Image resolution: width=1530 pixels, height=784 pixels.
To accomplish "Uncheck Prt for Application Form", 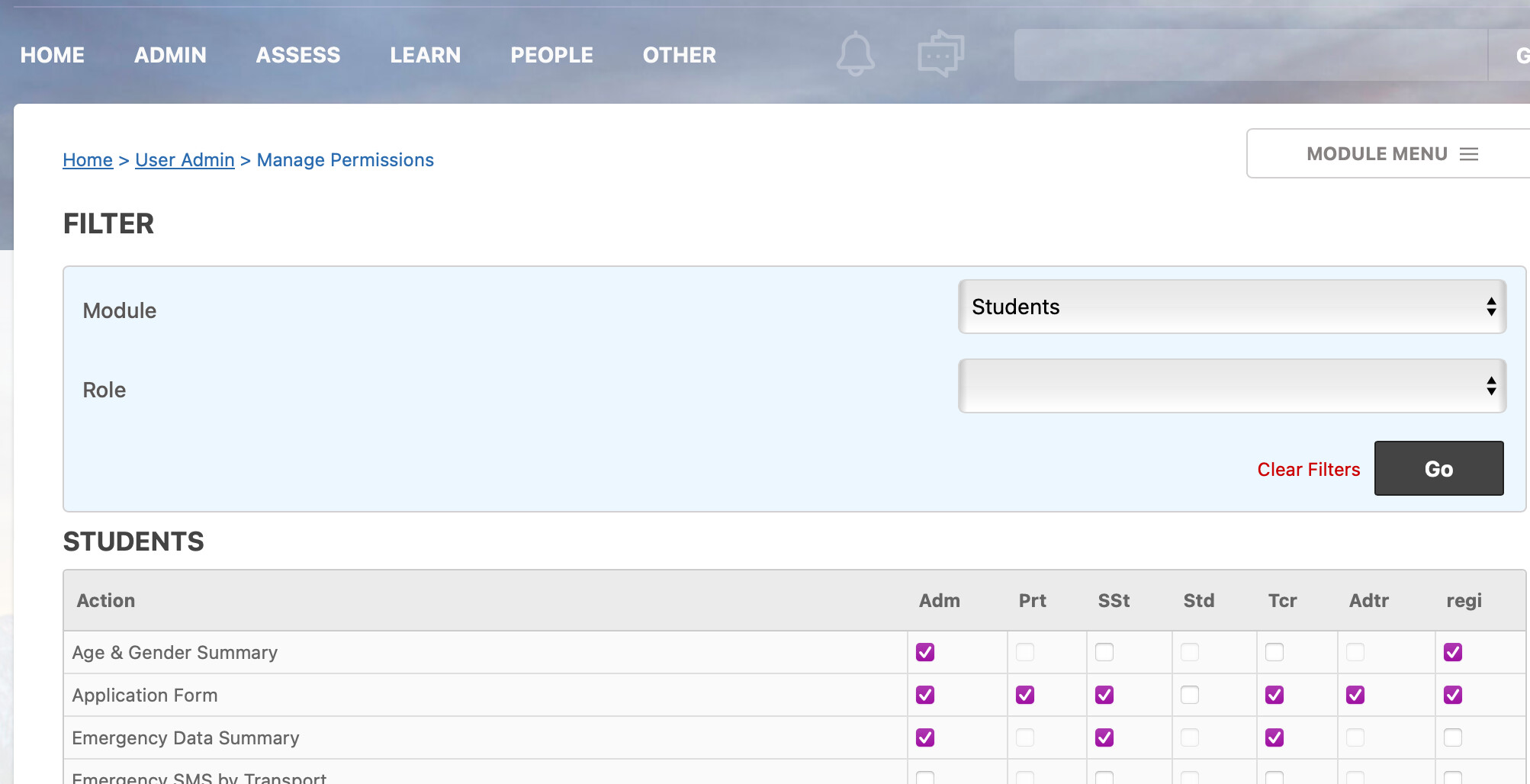I will tap(1025, 695).
